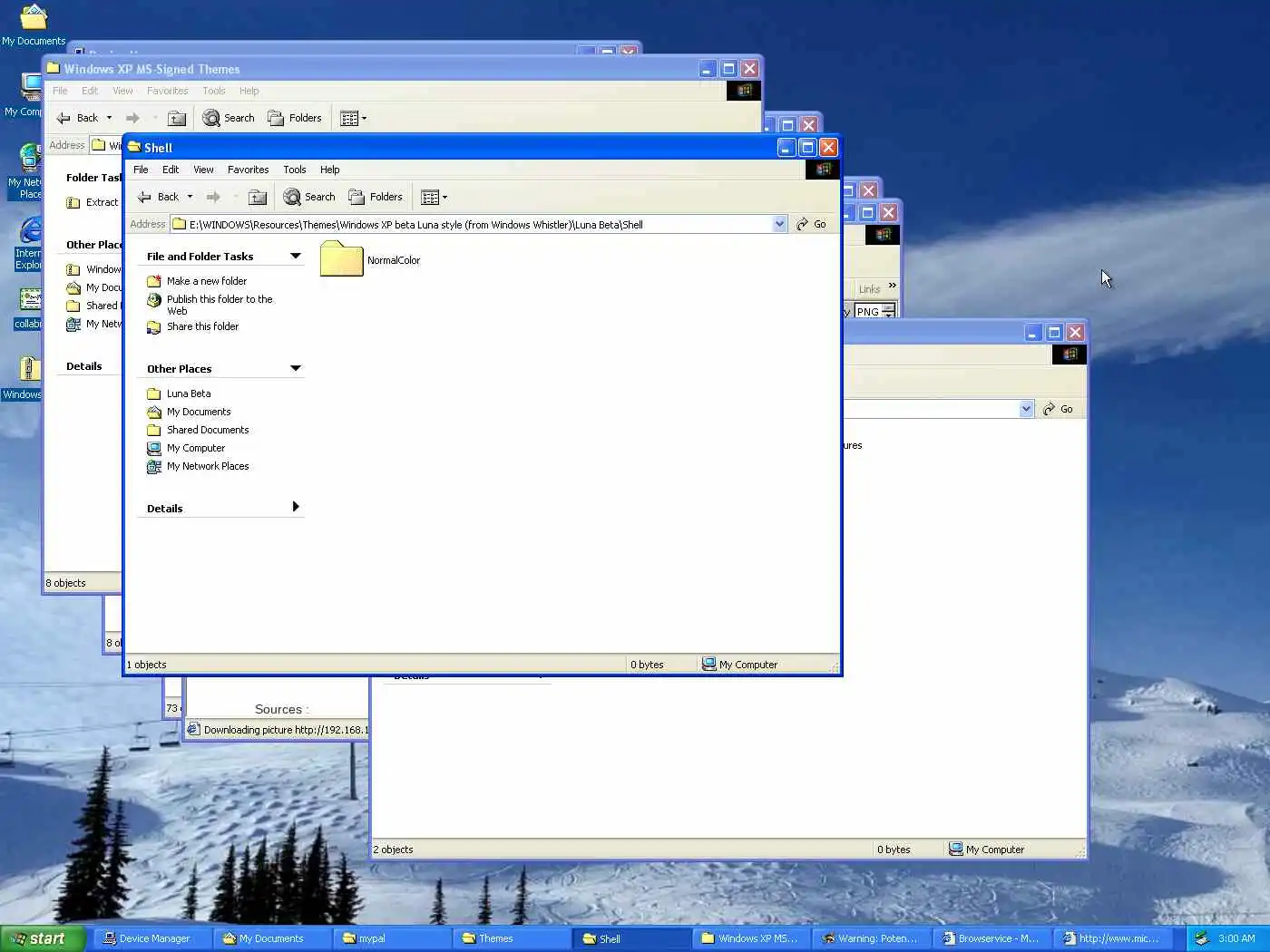Click Search in Shell window toolbar
The height and width of the screenshot is (952, 1270).
point(309,197)
